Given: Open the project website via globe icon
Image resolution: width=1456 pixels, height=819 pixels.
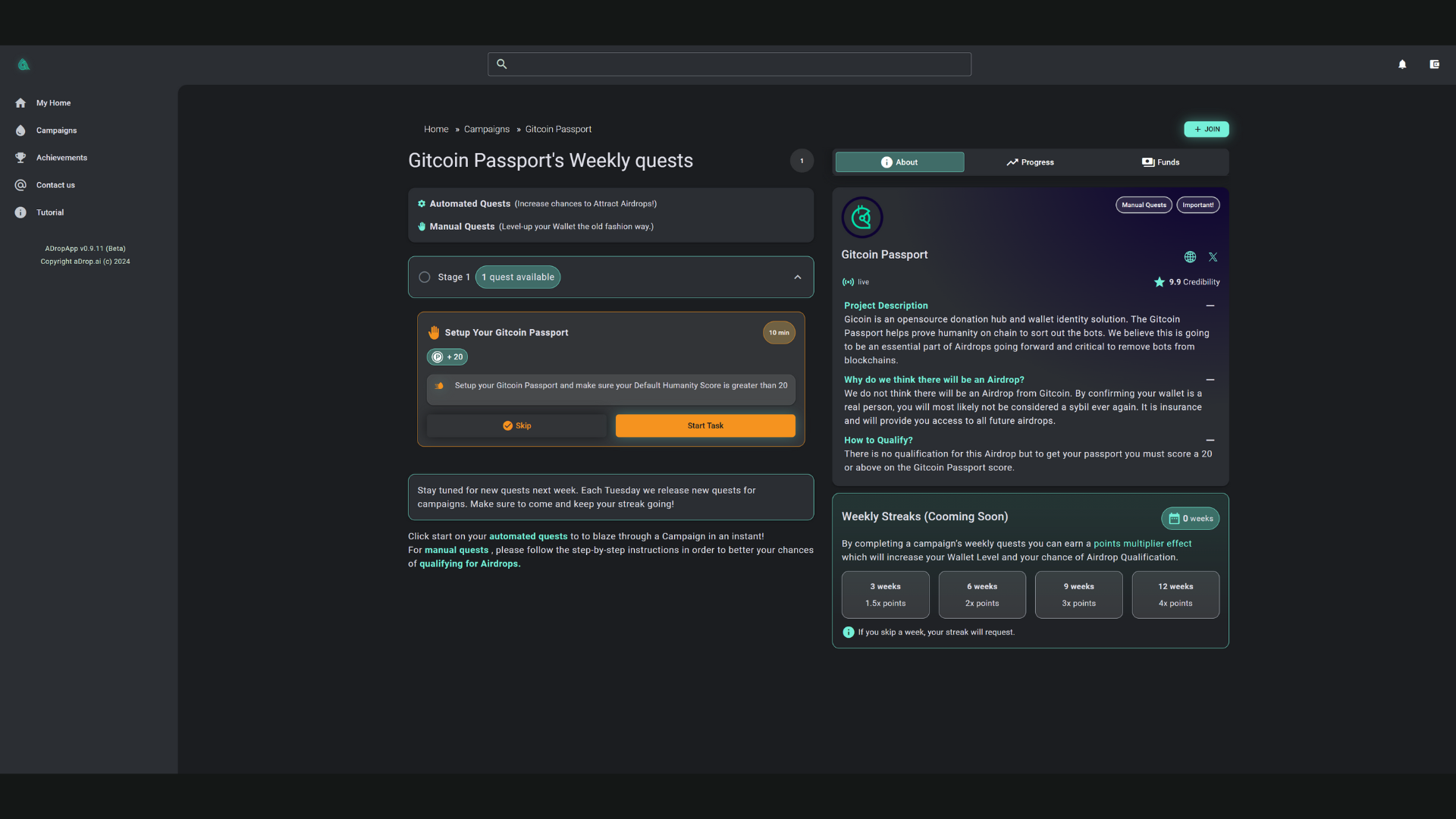Looking at the screenshot, I should (x=1189, y=257).
